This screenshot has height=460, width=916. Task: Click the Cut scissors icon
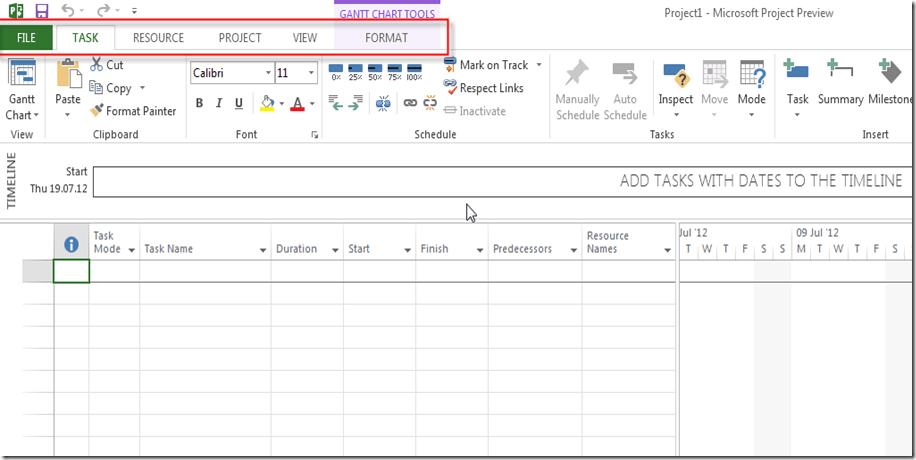[97, 65]
